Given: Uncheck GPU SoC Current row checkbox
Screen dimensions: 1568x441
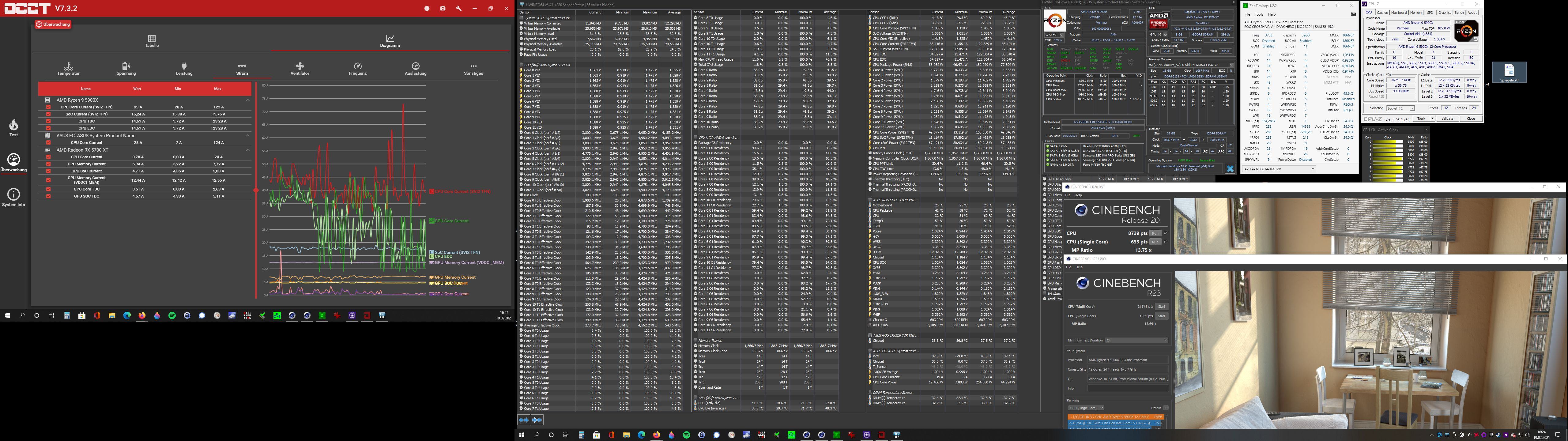Looking at the screenshot, I should [x=49, y=171].
